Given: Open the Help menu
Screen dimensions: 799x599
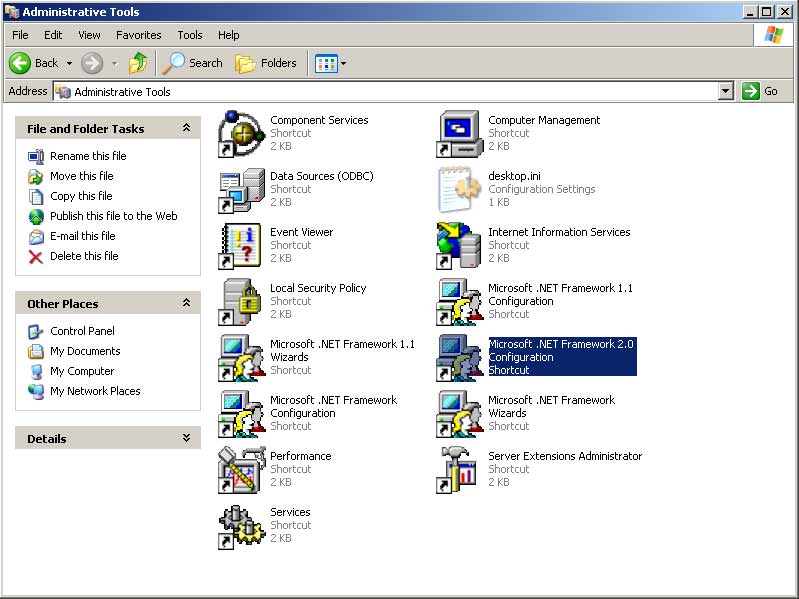Looking at the screenshot, I should 229,35.
